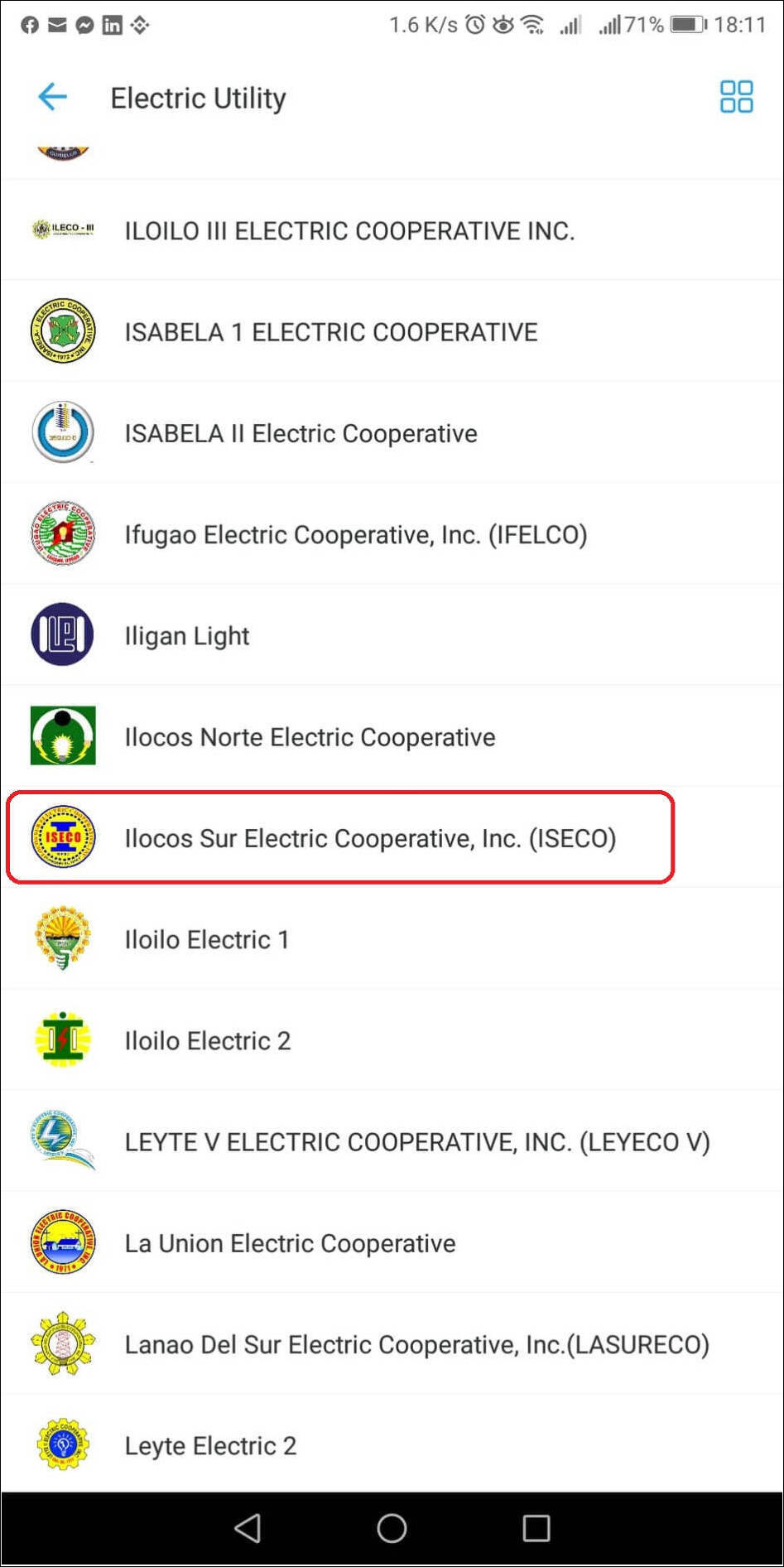Switch to grid view icon
This screenshot has height=1567, width=784.
pos(736,97)
